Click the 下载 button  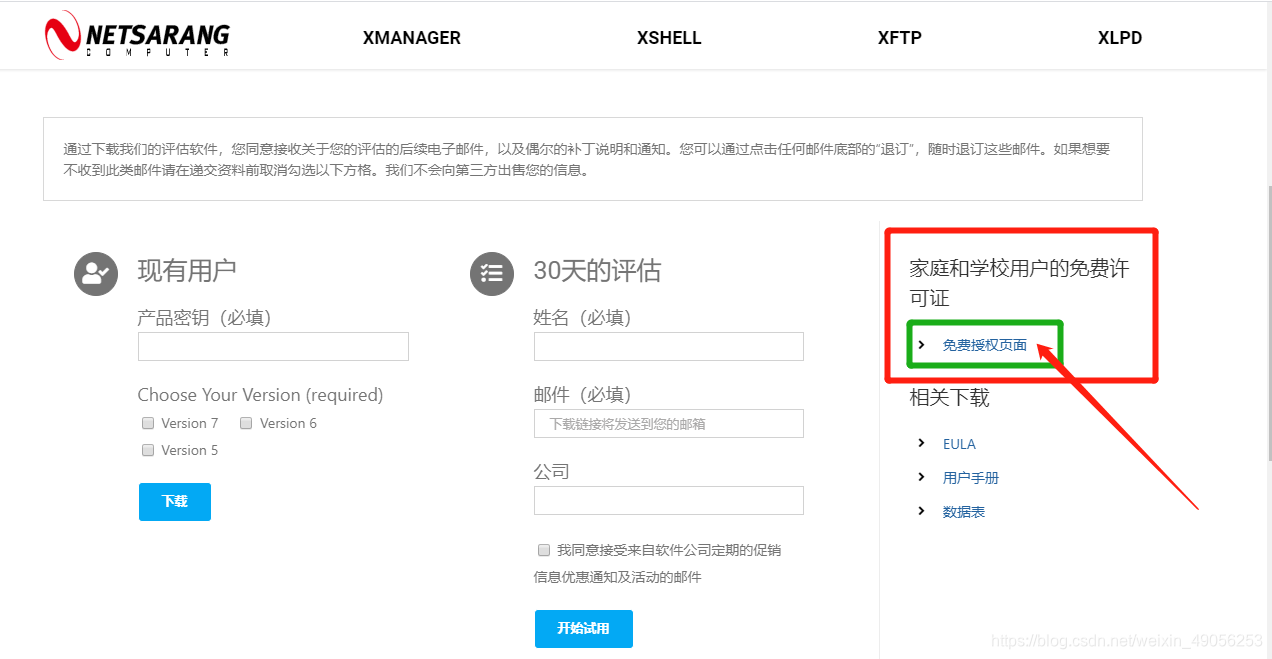[x=175, y=501]
